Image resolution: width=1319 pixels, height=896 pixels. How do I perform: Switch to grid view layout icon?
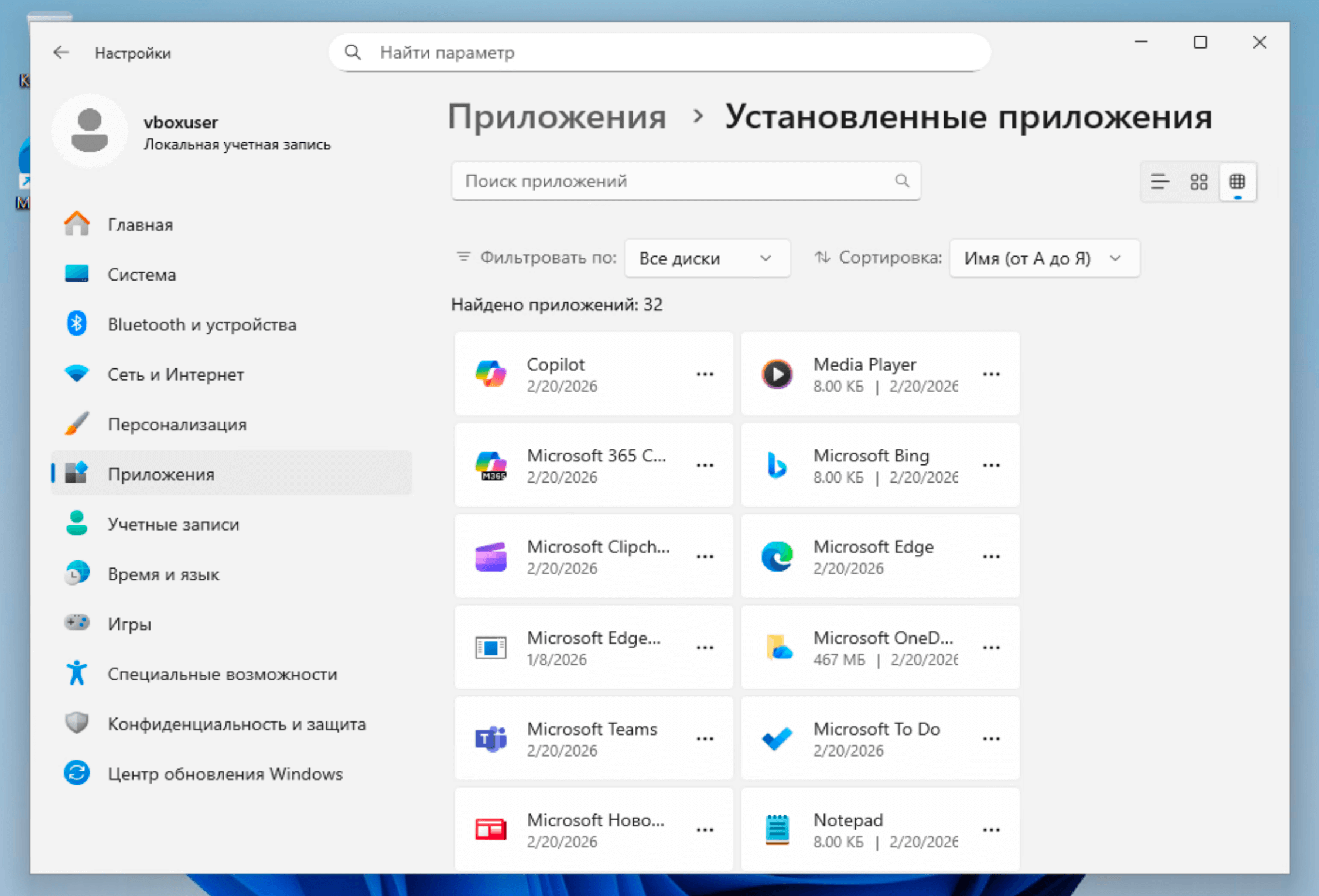click(x=1199, y=182)
